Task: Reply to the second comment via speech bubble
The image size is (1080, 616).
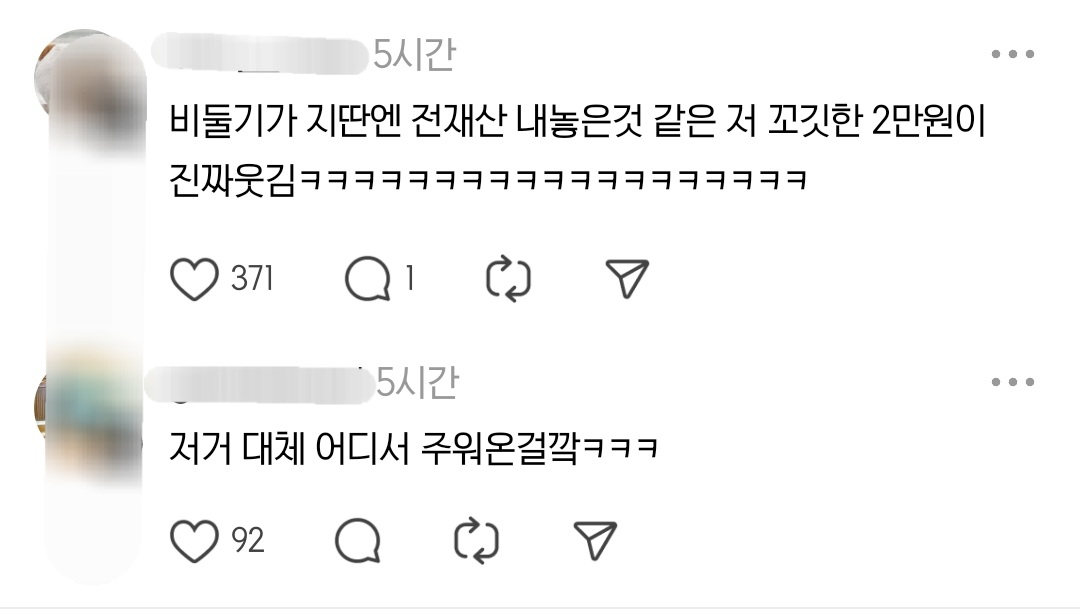Action: (357, 541)
